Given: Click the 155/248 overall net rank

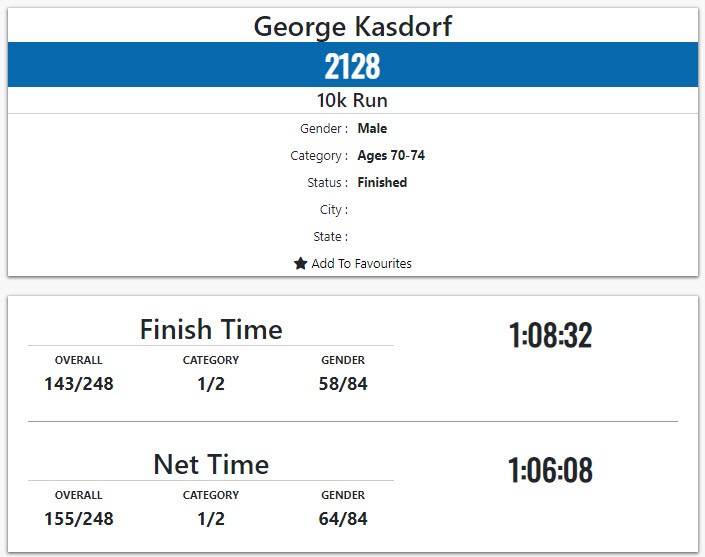Looking at the screenshot, I should tap(79, 518).
